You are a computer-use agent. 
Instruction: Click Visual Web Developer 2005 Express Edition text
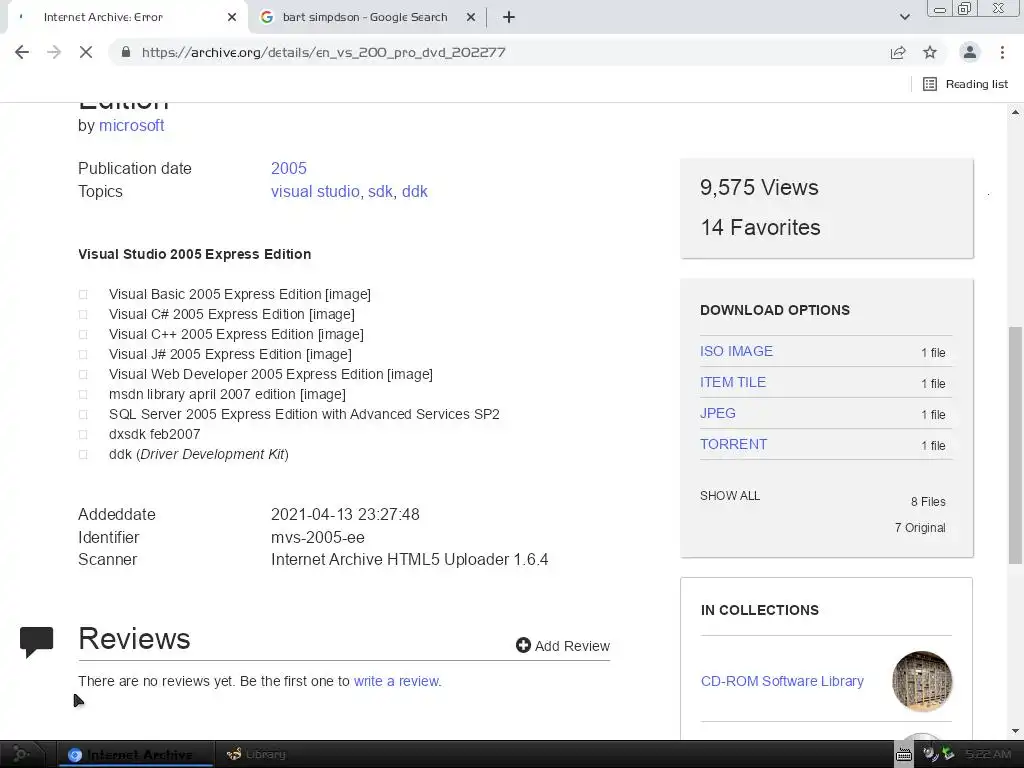tap(271, 374)
